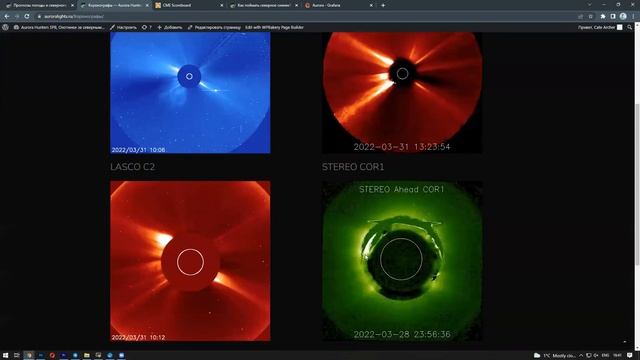Image resolution: width=640 pixels, height=360 pixels.
Task: Click the LASCO C2 heading text
Action: 133,167
